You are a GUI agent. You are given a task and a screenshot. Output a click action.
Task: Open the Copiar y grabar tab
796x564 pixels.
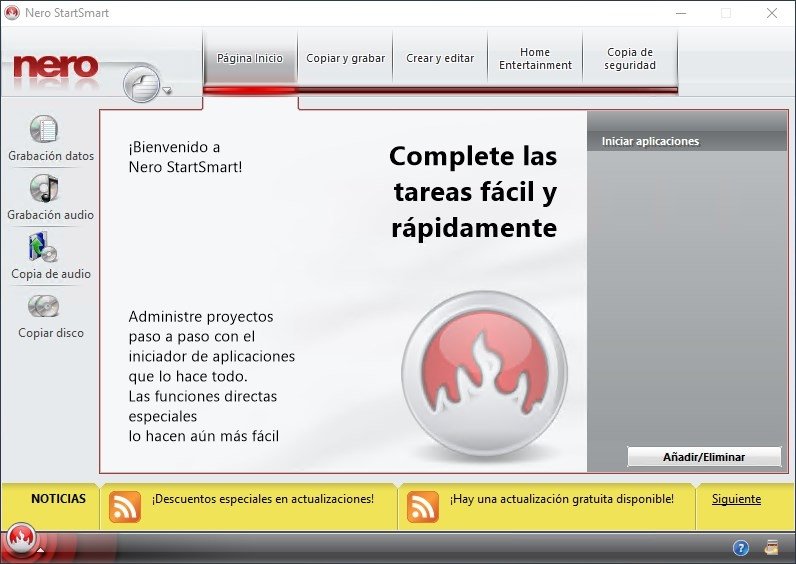345,58
